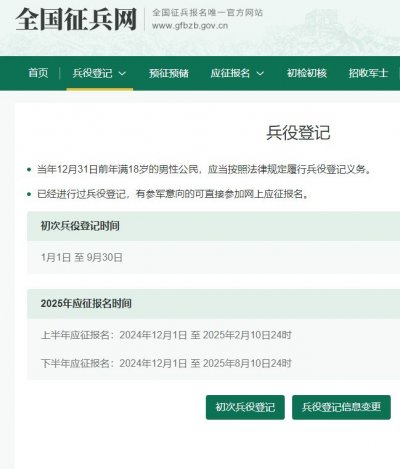This screenshot has height=469, width=400.
Task: Click the 全国征兵报名唯一官方网站 tagline
Action: click(x=207, y=13)
